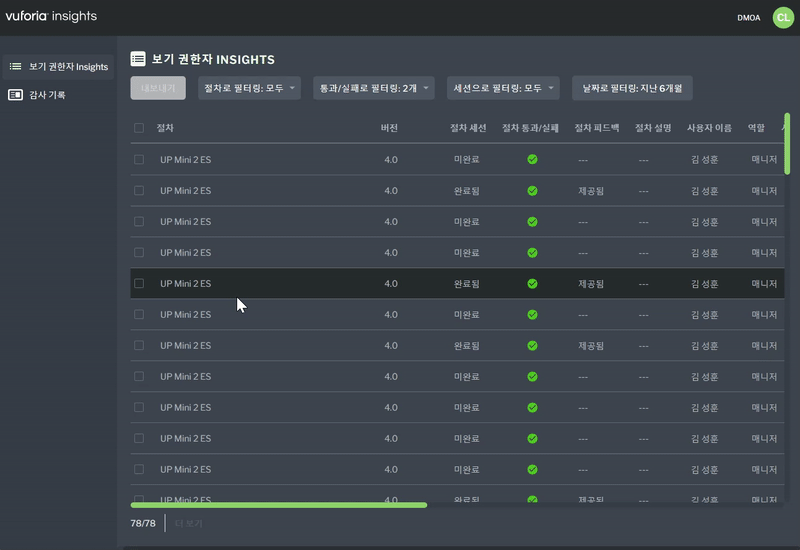
Task: Click the green horizontal scrollbar
Action: (x=278, y=505)
